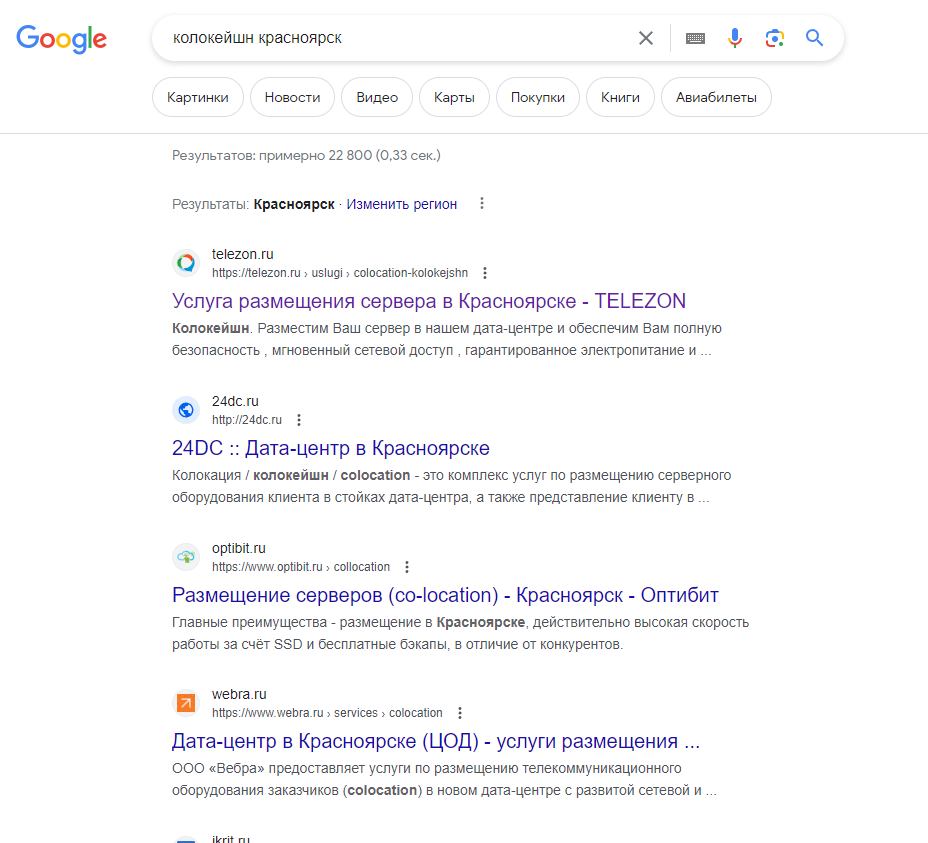Click the 24dc.ru globe favicon

pyautogui.click(x=186, y=409)
